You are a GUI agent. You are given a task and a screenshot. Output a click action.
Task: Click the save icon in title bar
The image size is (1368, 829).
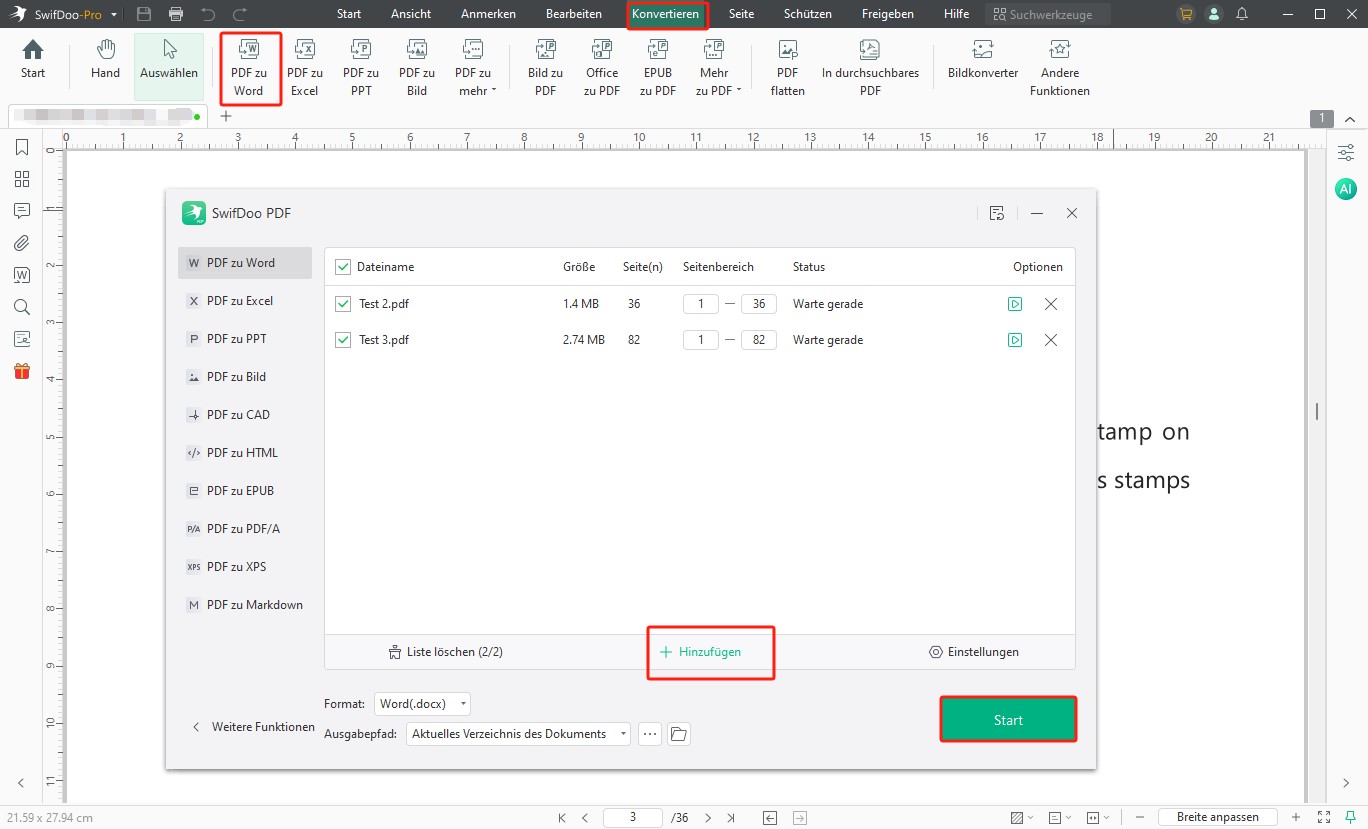pos(144,14)
